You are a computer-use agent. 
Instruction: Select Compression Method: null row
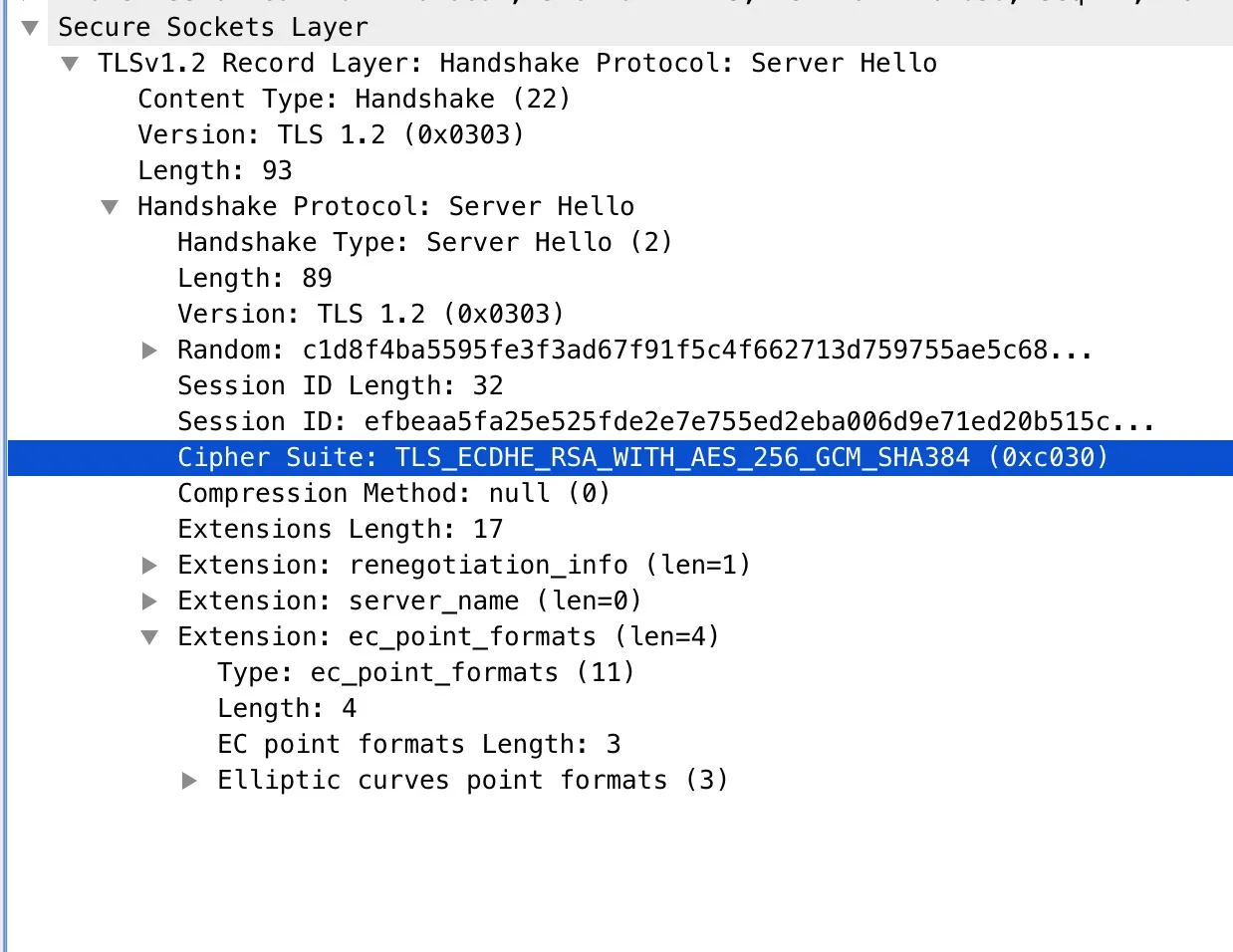coord(393,494)
